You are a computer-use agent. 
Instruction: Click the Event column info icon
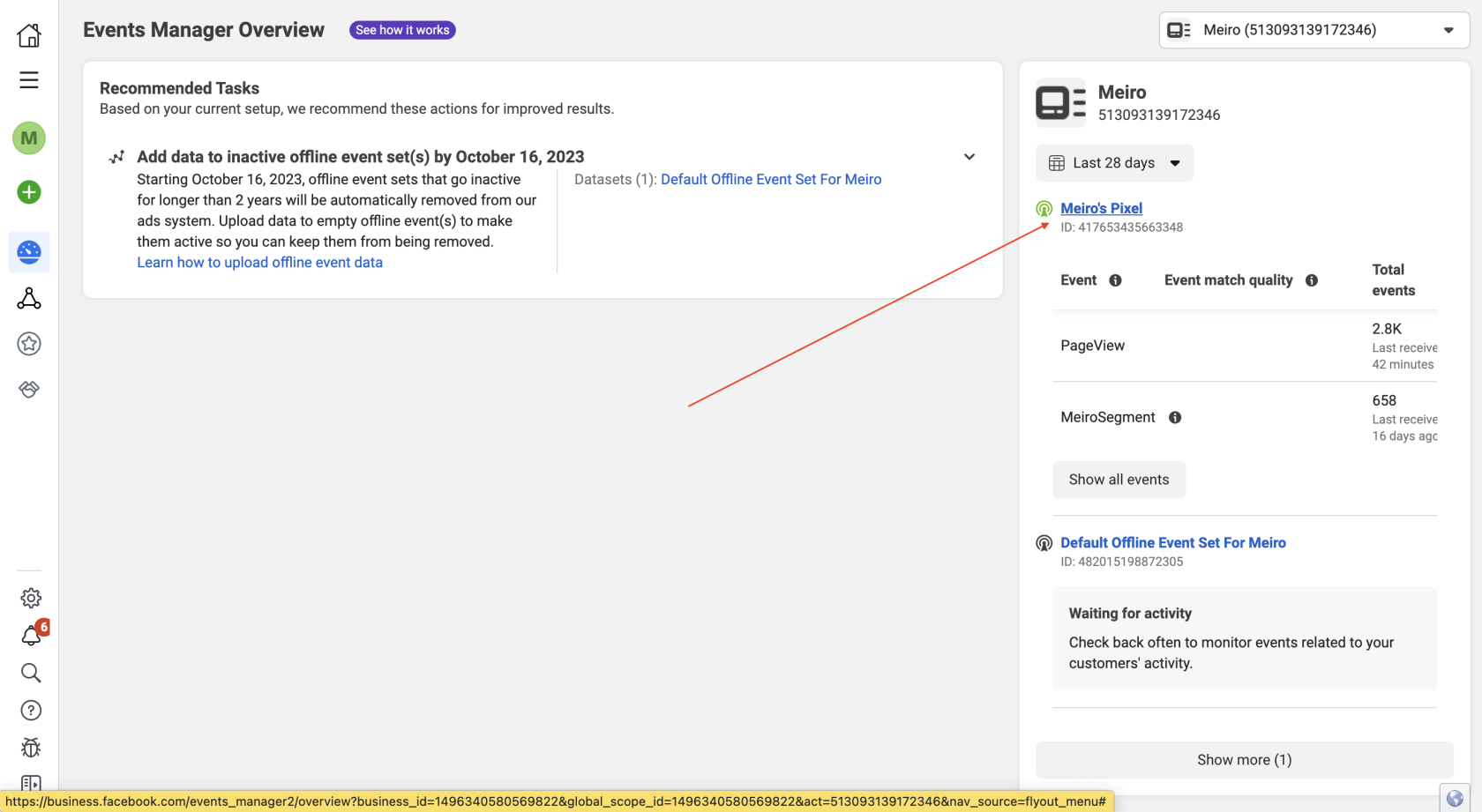click(1115, 280)
